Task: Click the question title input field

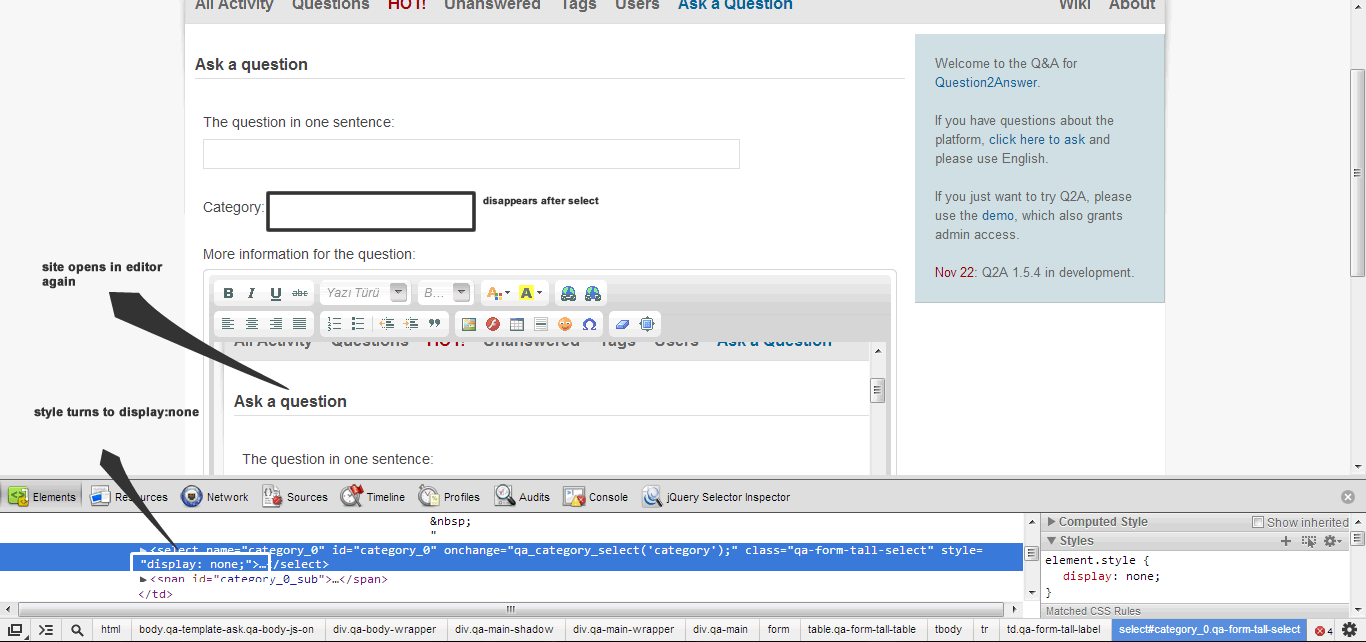Action: tap(471, 154)
